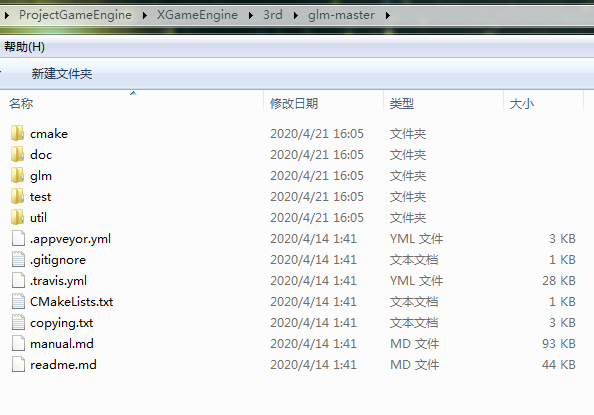Navigate to XGameEngine breadcrumb
Image resolution: width=594 pixels, height=415 pixels.
tap(197, 15)
